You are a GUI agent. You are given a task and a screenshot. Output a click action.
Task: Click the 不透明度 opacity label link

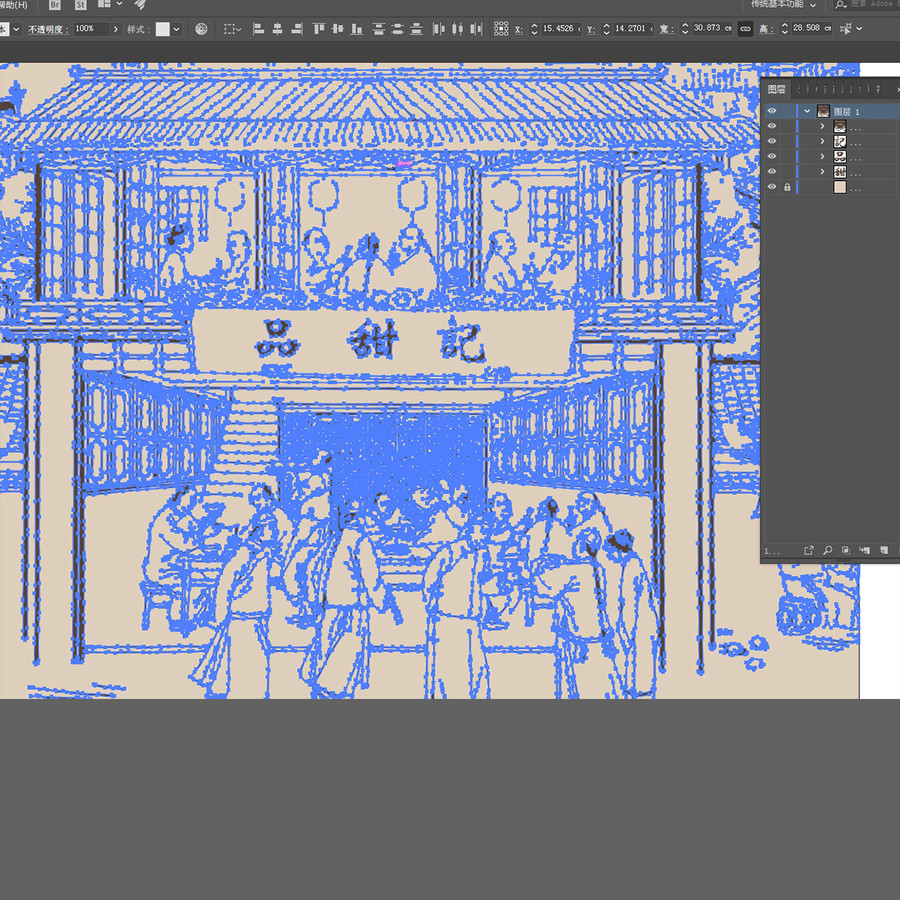coord(48,29)
